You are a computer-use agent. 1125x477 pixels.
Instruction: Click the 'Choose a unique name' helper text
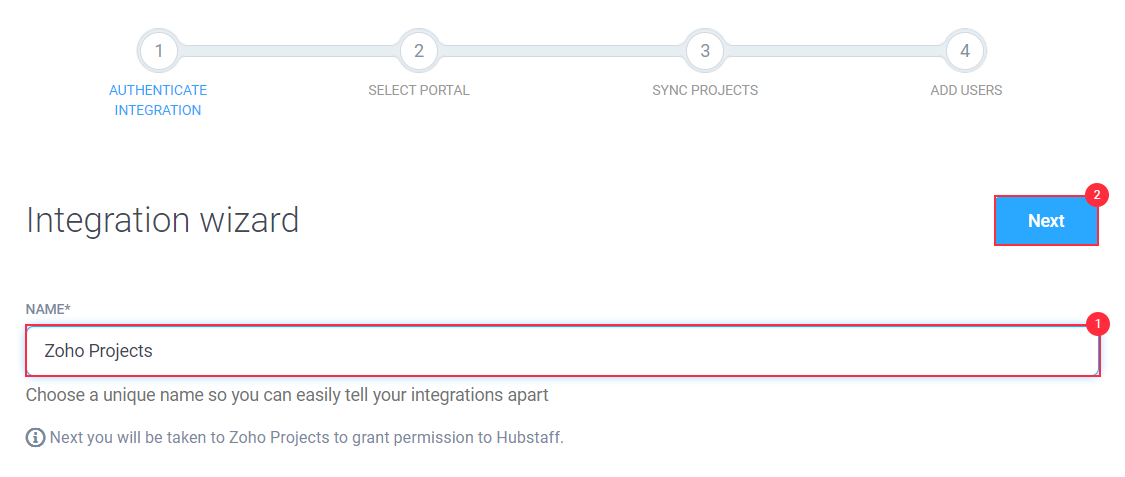click(x=287, y=395)
